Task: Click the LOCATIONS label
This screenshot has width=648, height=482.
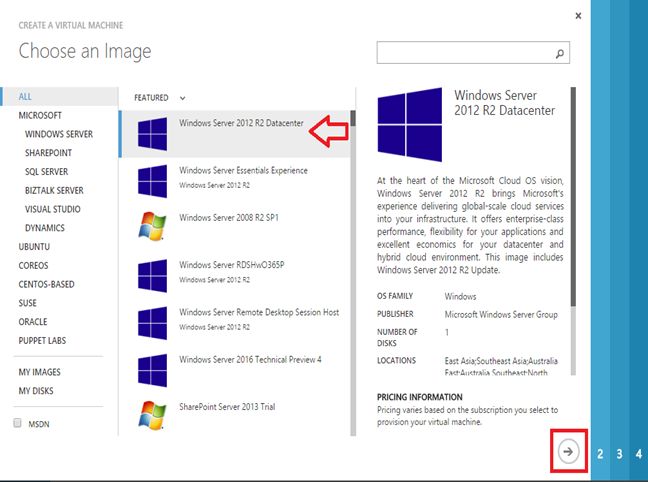Action: pyautogui.click(x=396, y=360)
